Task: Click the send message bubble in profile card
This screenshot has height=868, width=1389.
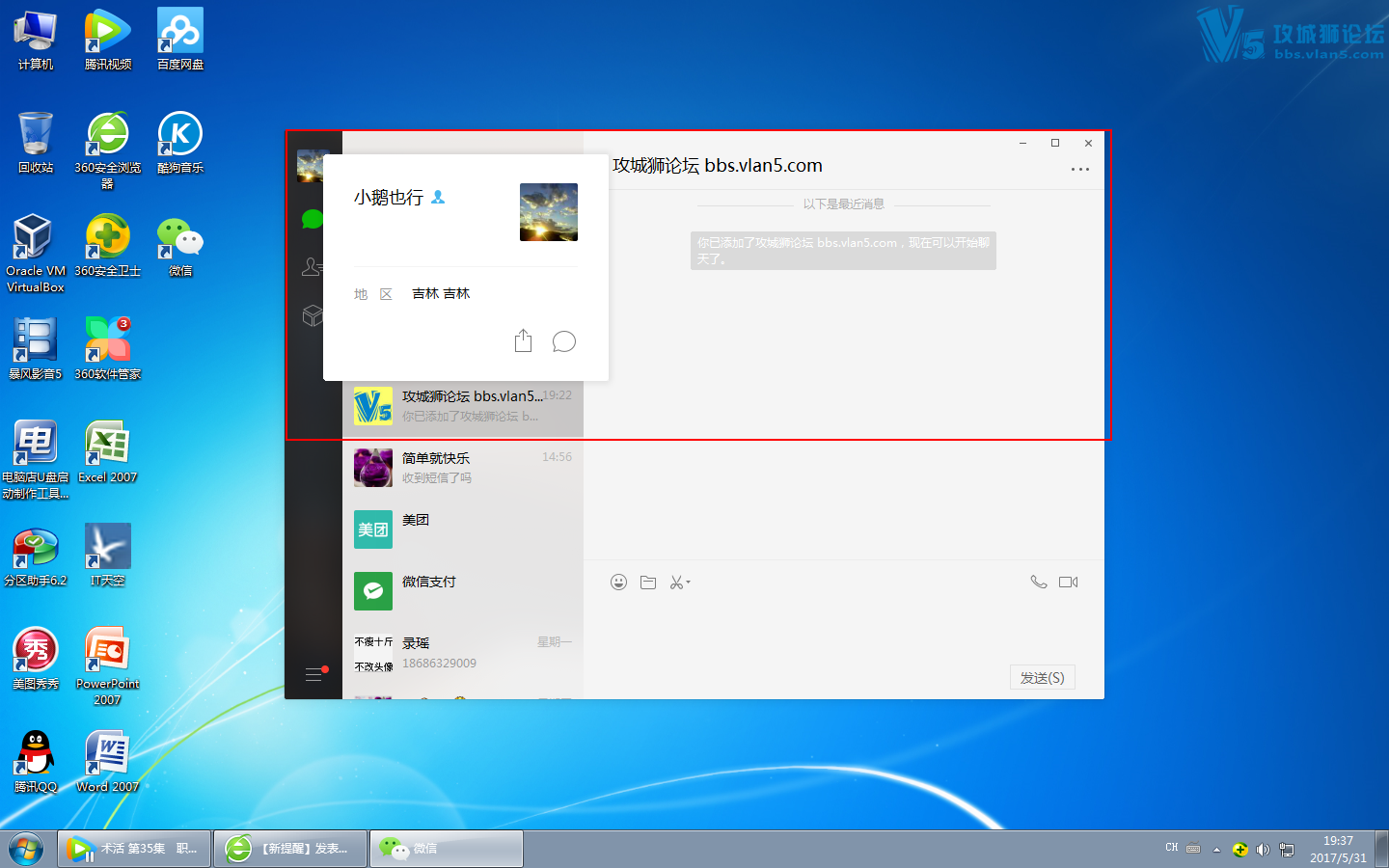Action: point(563,341)
